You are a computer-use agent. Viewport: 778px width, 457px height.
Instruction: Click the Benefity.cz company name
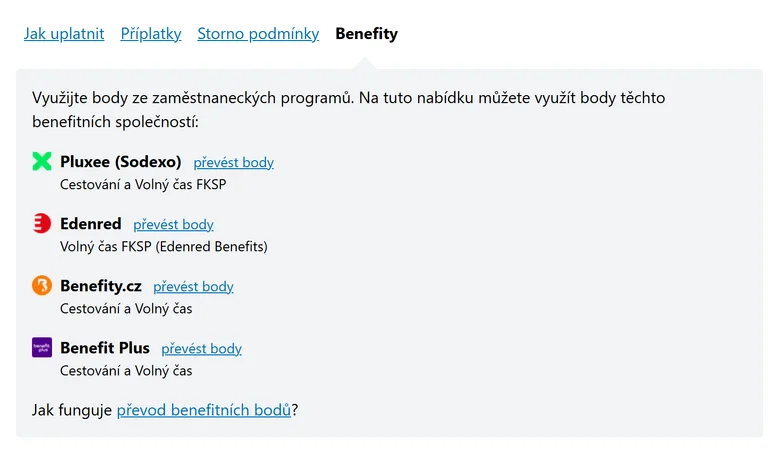click(100, 286)
